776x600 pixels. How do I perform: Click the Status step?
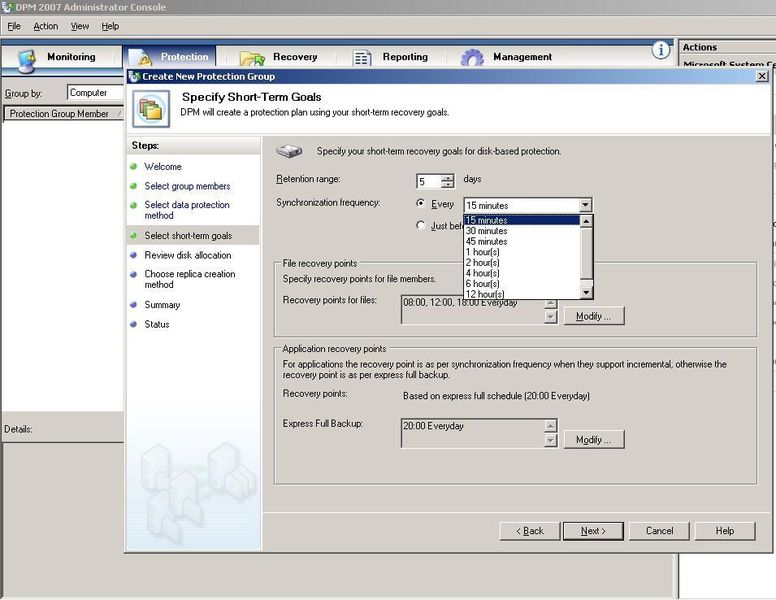click(156, 324)
